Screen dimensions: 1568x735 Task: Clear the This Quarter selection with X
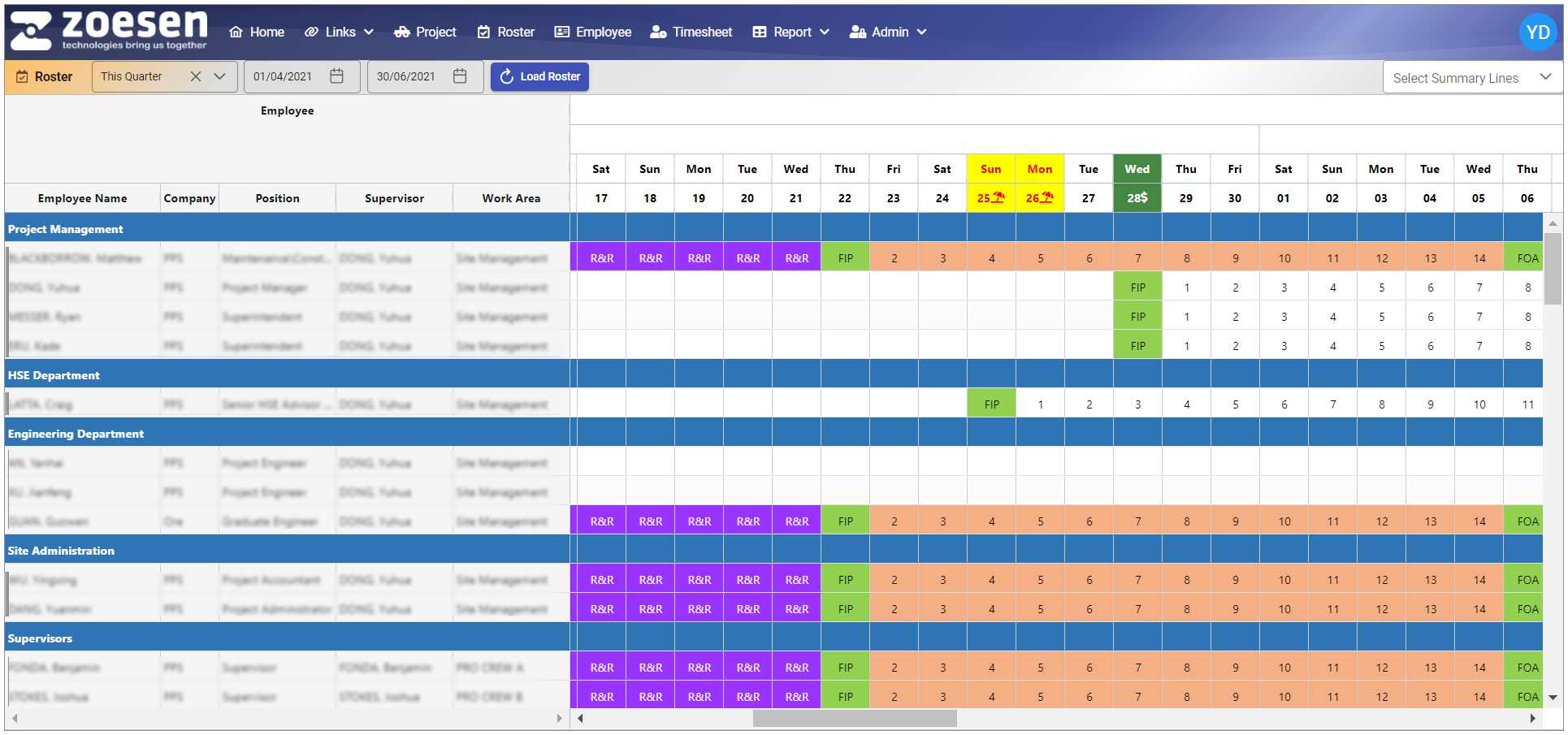click(196, 76)
